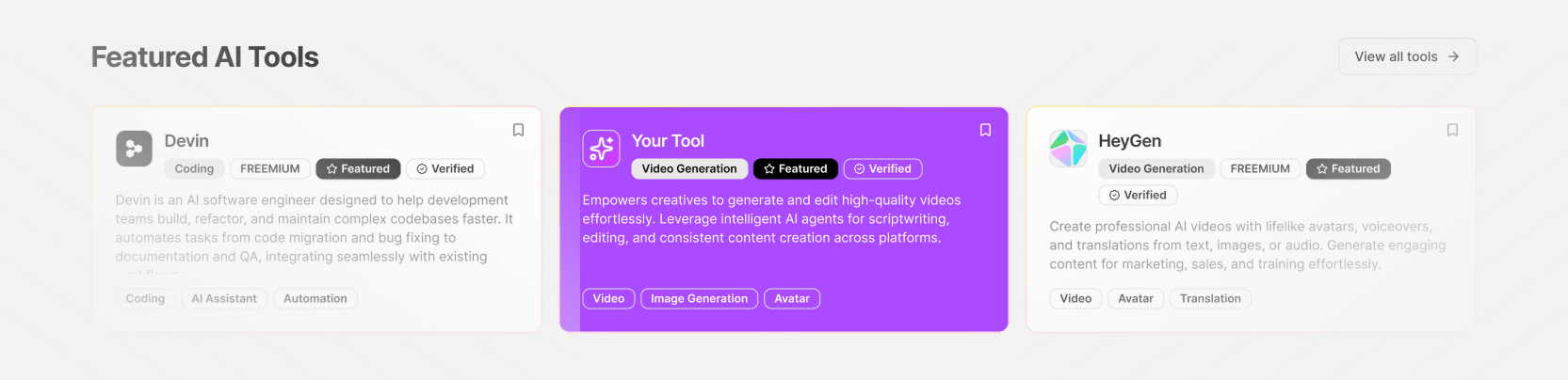This screenshot has height=380, width=1568.
Task: Click the Your Tool sparkle icon
Action: 601,149
